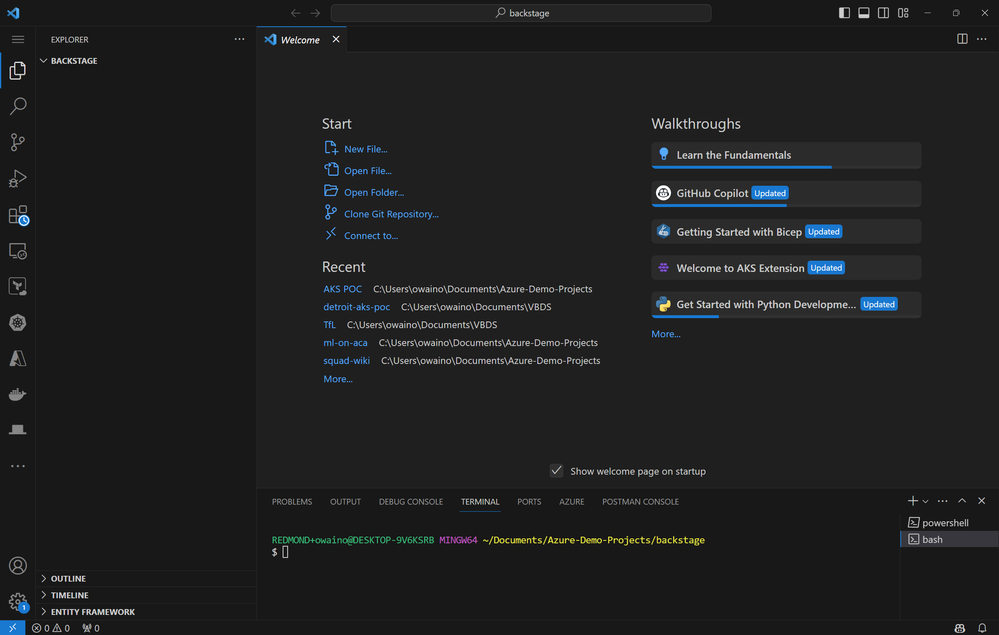The width and height of the screenshot is (999, 635).
Task: Maximize the panel size chevron
Action: point(962,501)
